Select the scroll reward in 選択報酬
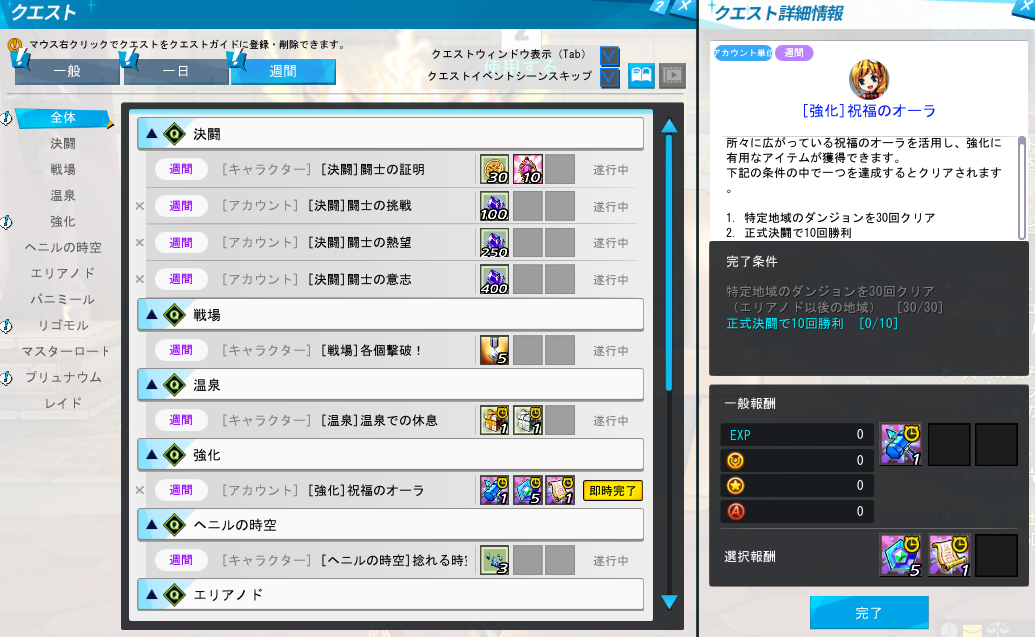 949,555
